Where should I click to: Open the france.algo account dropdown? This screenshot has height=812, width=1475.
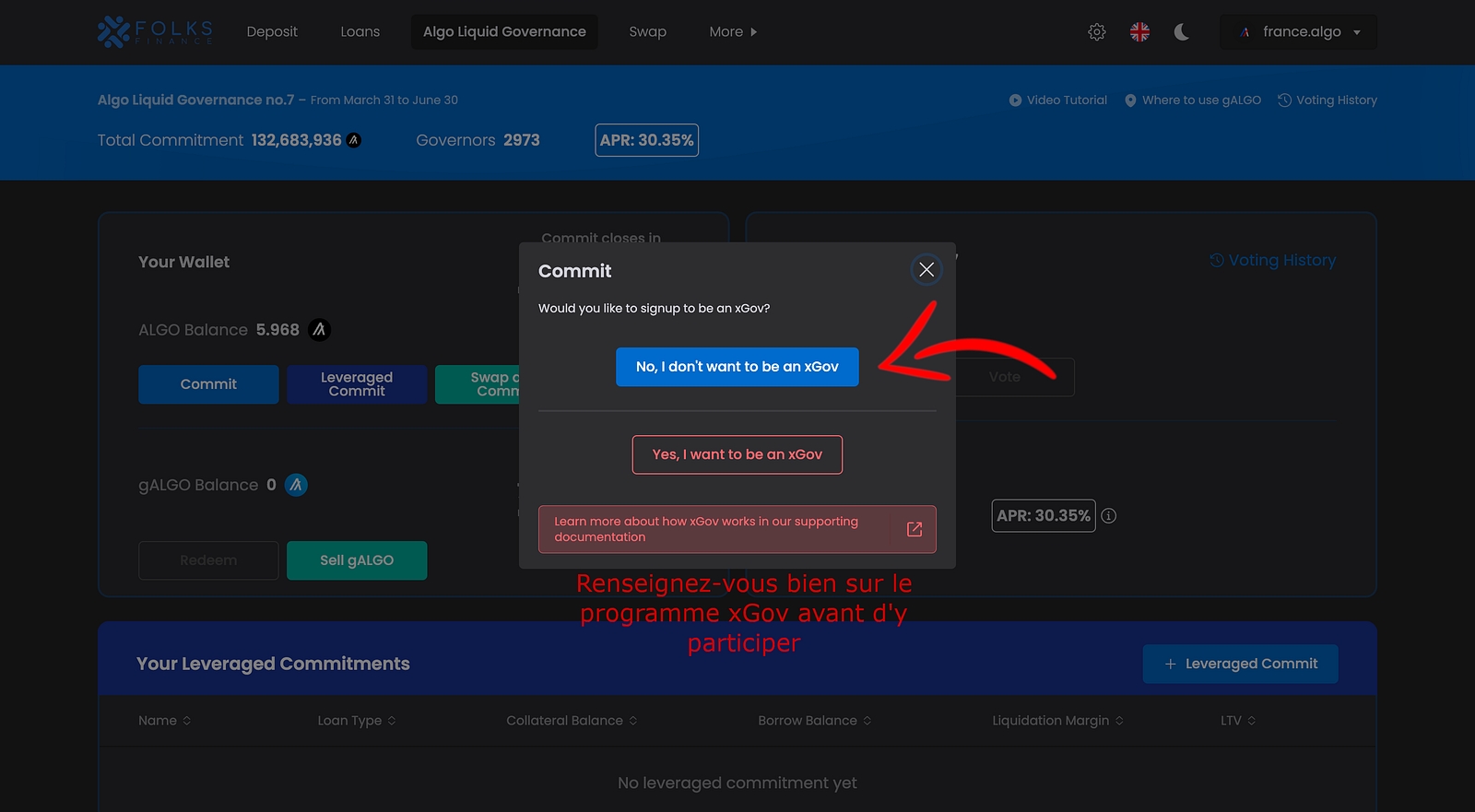click(1298, 32)
